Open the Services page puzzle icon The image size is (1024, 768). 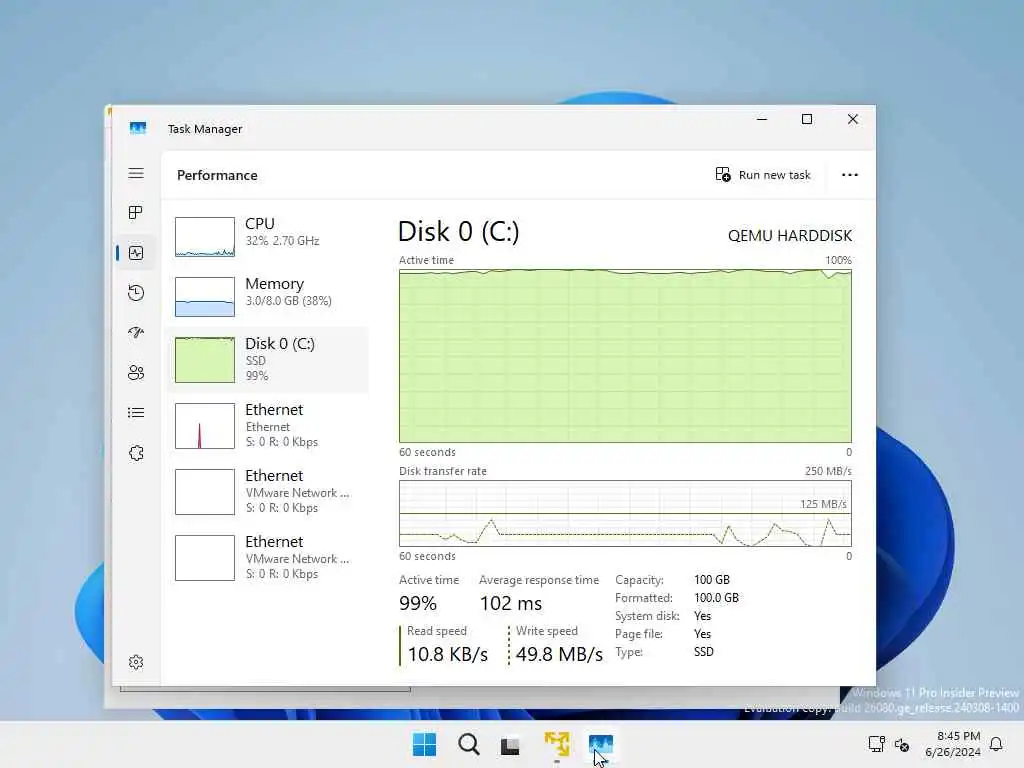[x=136, y=453]
